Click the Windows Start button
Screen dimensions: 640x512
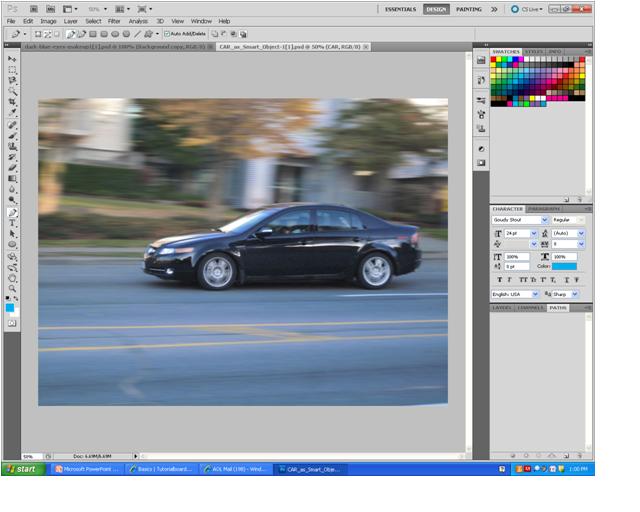pos(23,469)
